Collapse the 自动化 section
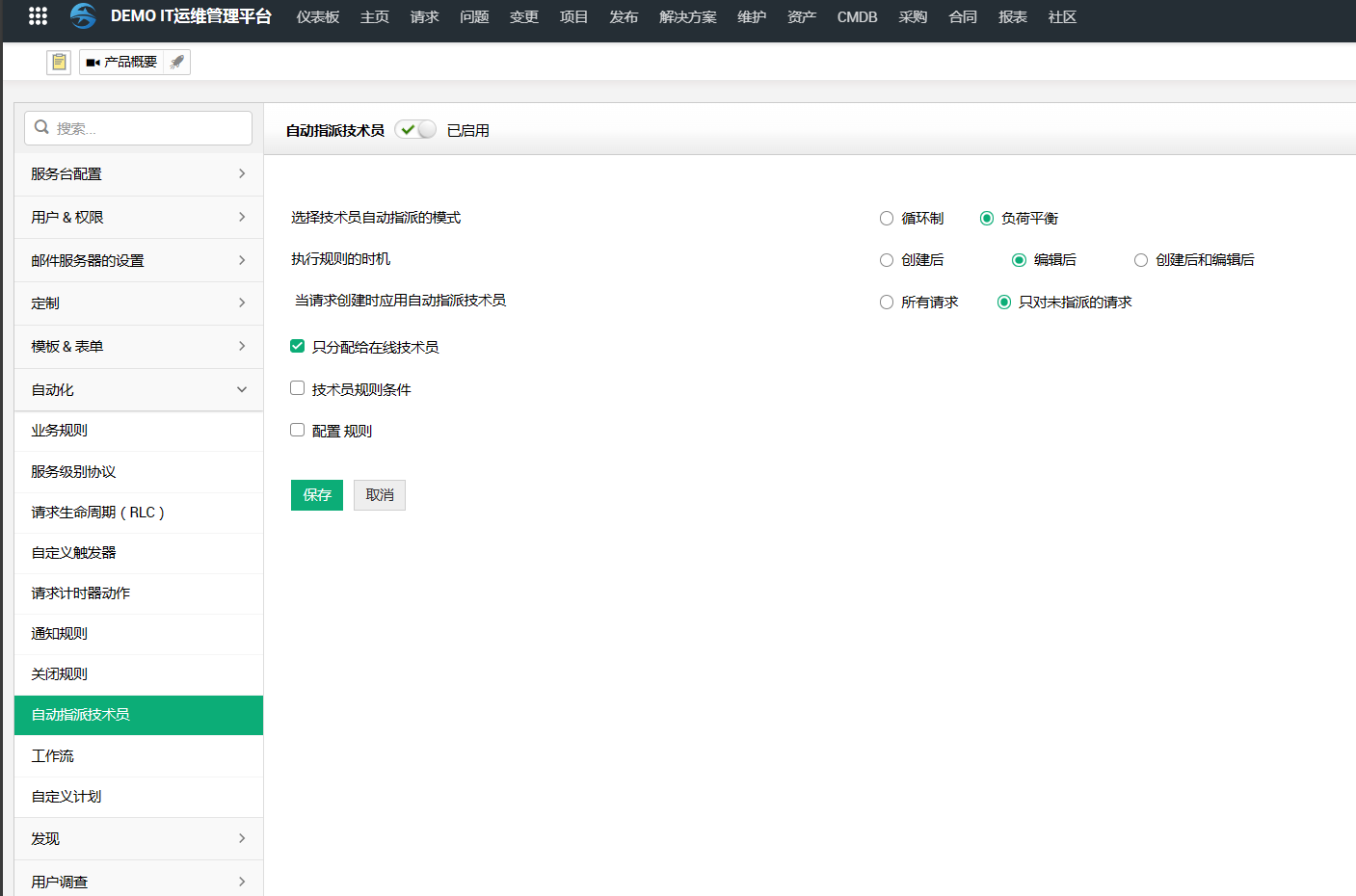Image resolution: width=1356 pixels, height=896 pixels. pos(138,390)
